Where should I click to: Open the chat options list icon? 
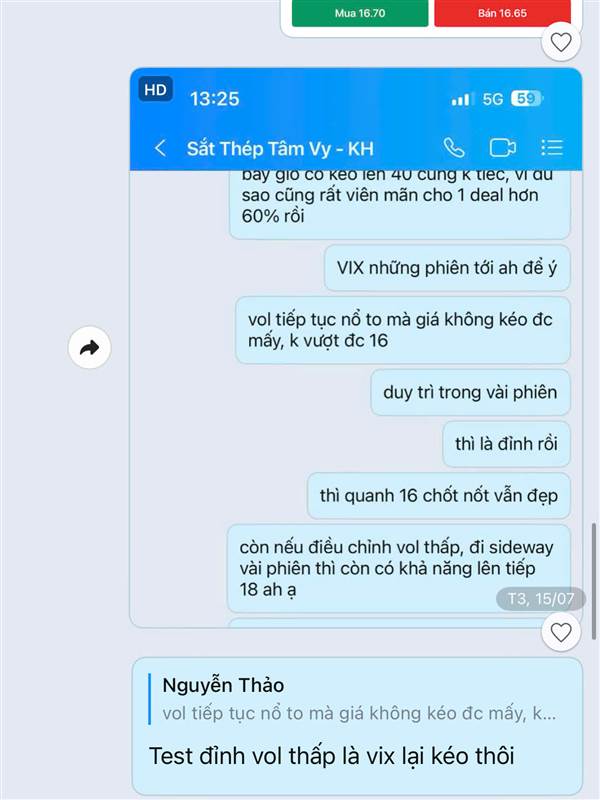(552, 148)
